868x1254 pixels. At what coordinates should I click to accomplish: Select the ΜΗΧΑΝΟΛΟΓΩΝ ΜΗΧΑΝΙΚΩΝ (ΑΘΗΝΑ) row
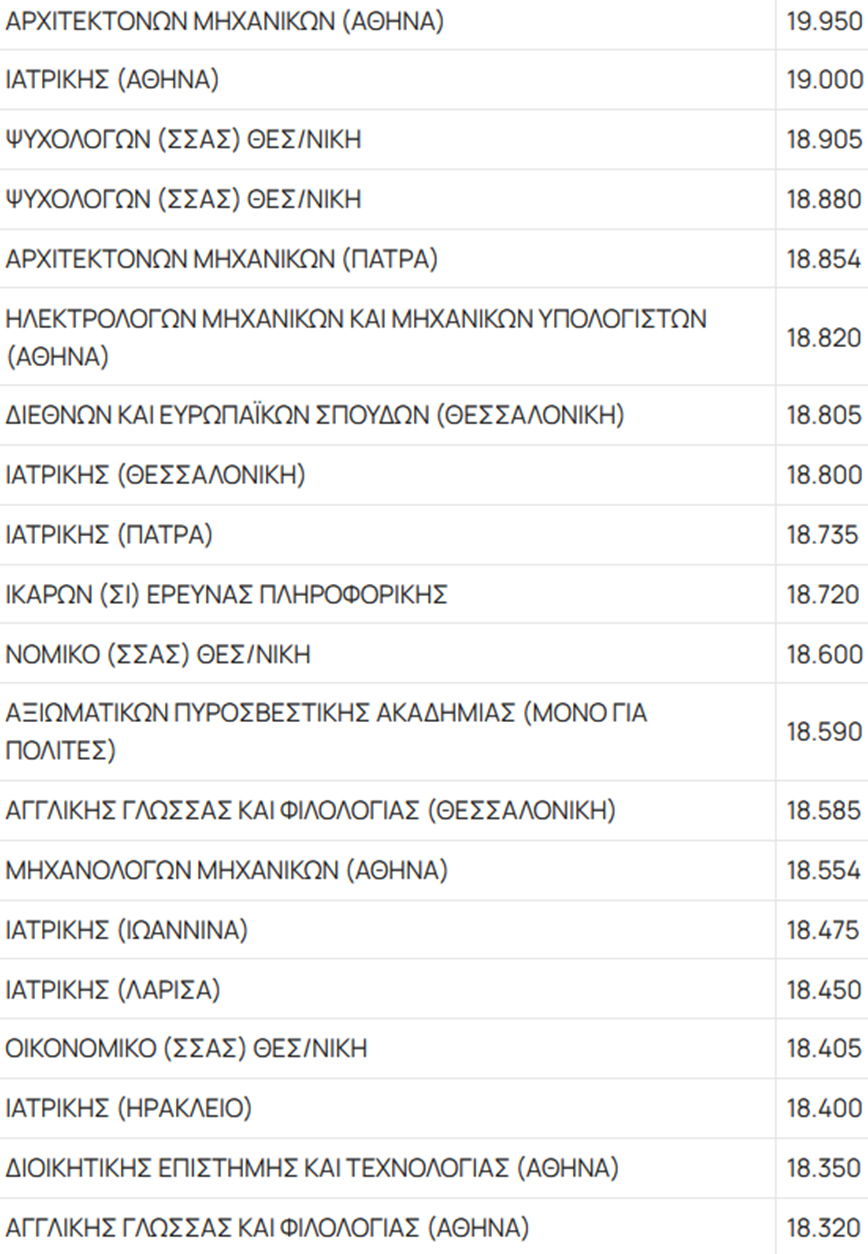226,870
